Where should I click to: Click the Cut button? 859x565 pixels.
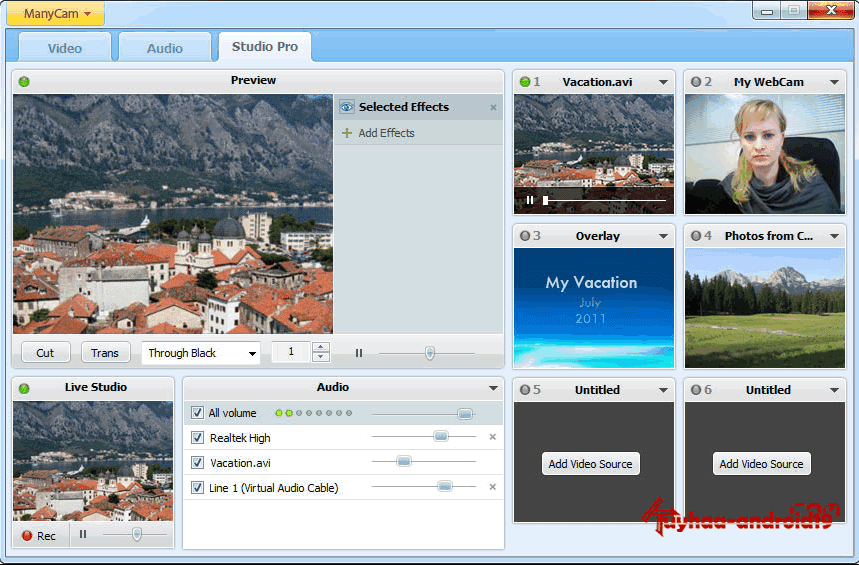[x=45, y=352]
